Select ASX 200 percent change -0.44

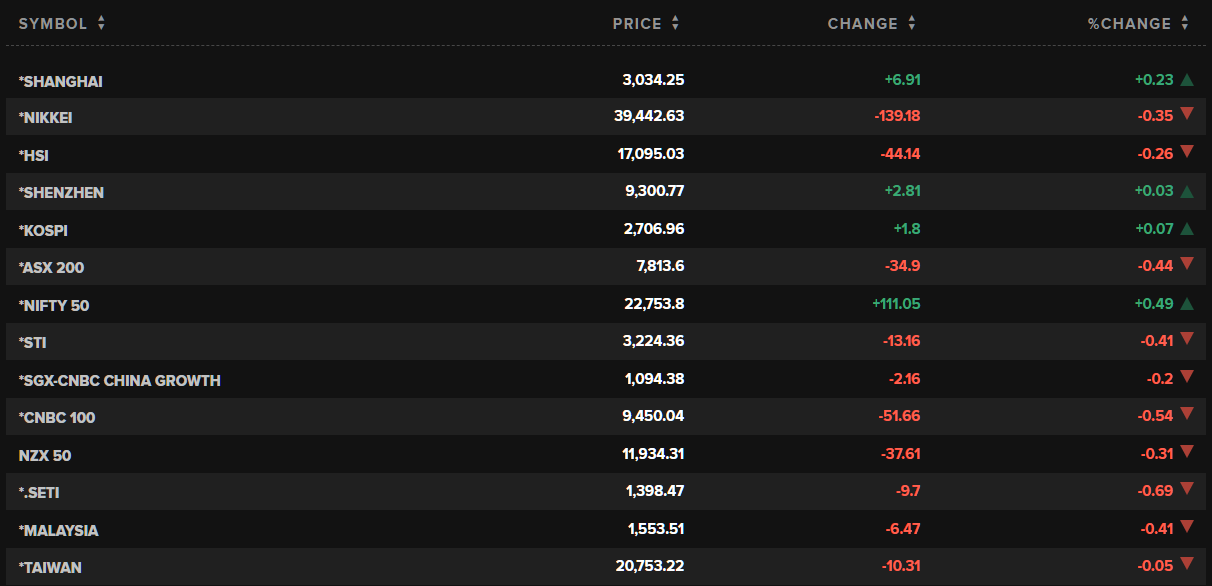click(x=1156, y=266)
